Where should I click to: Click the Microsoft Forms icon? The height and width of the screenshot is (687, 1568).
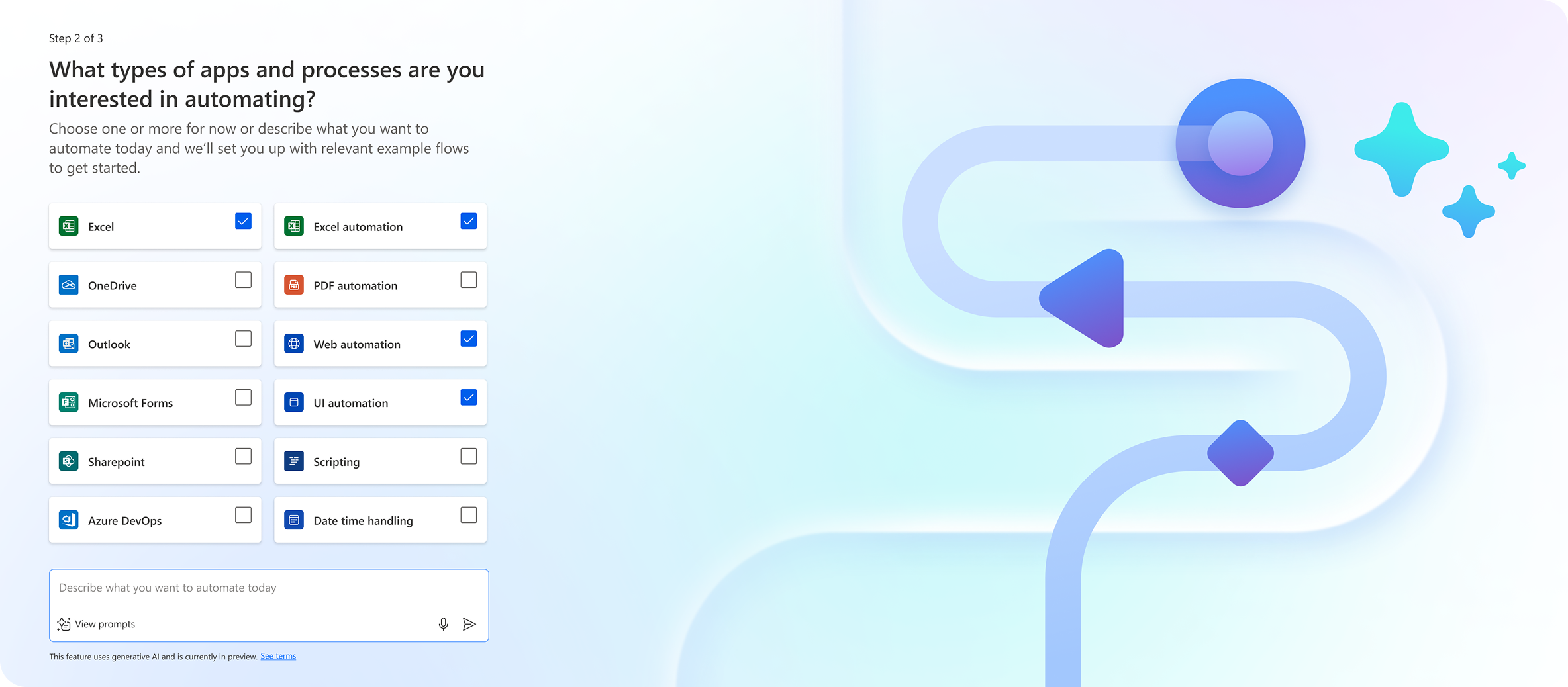[68, 402]
